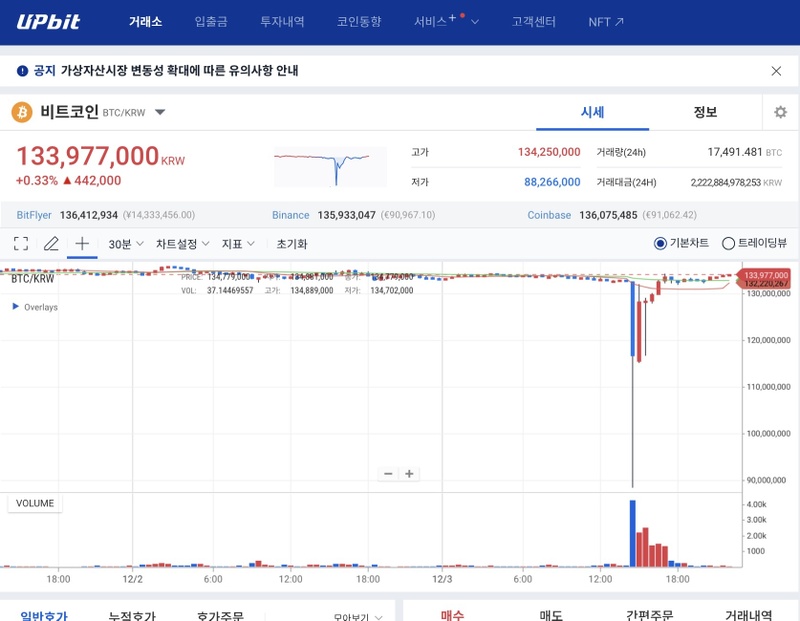Click the tallest blue volume bar
Viewport: 800px width, 621px height.
pyautogui.click(x=633, y=533)
